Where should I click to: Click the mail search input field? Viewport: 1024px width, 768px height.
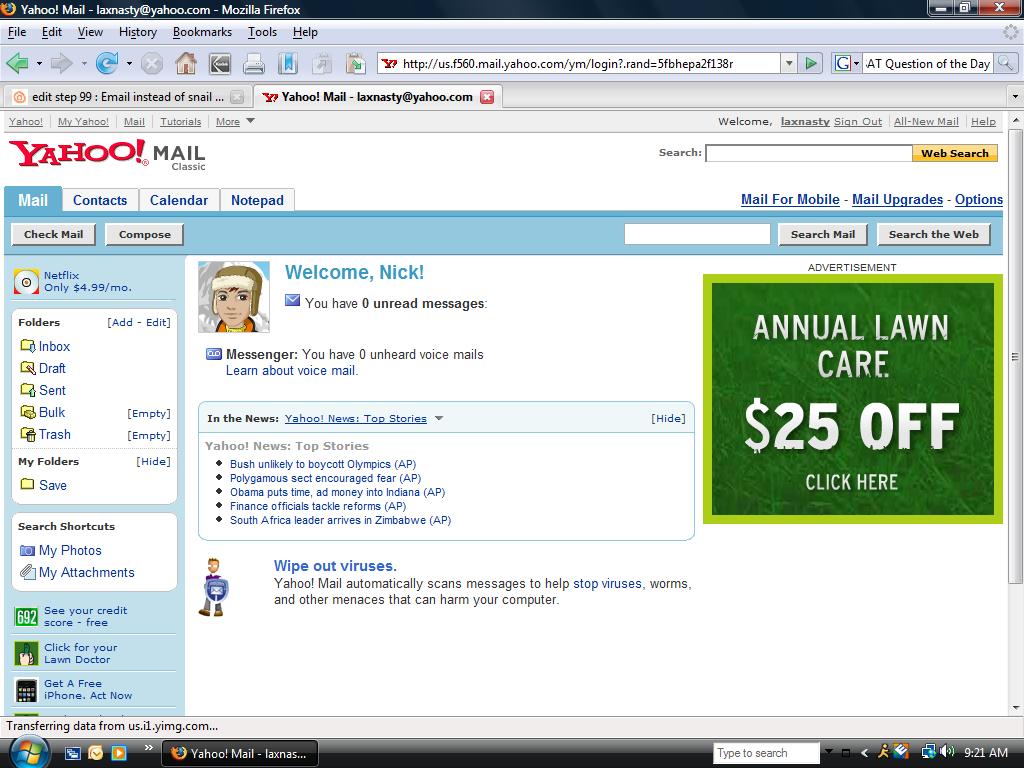[x=697, y=234]
